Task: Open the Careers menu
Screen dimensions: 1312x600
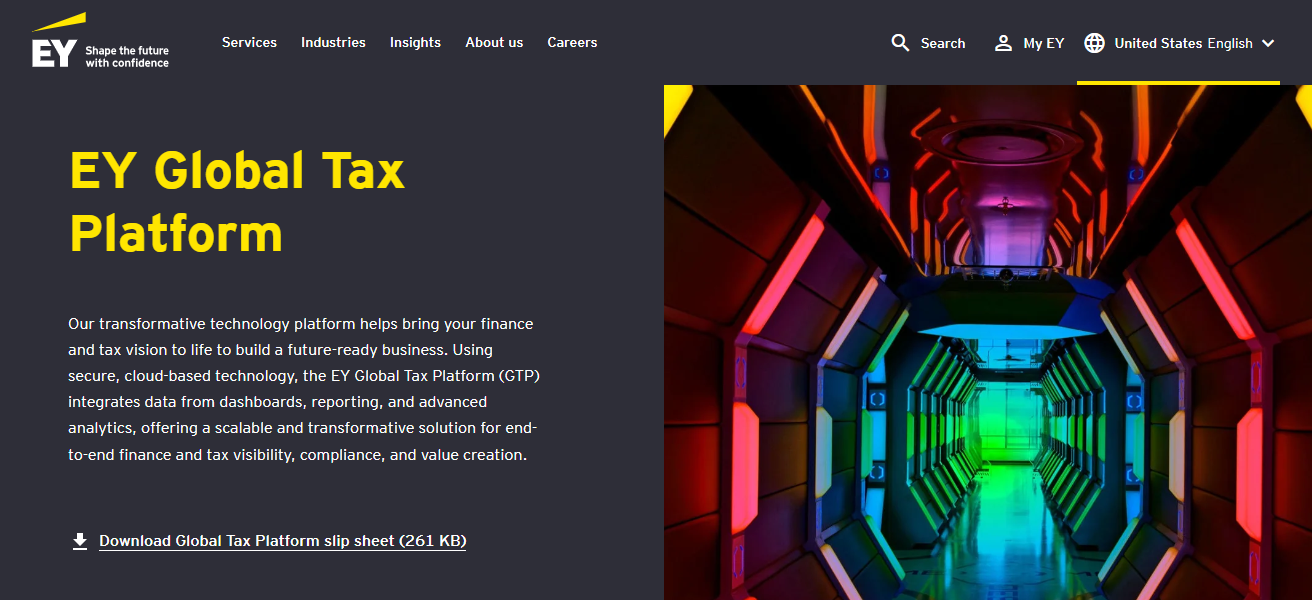Action: pos(572,42)
